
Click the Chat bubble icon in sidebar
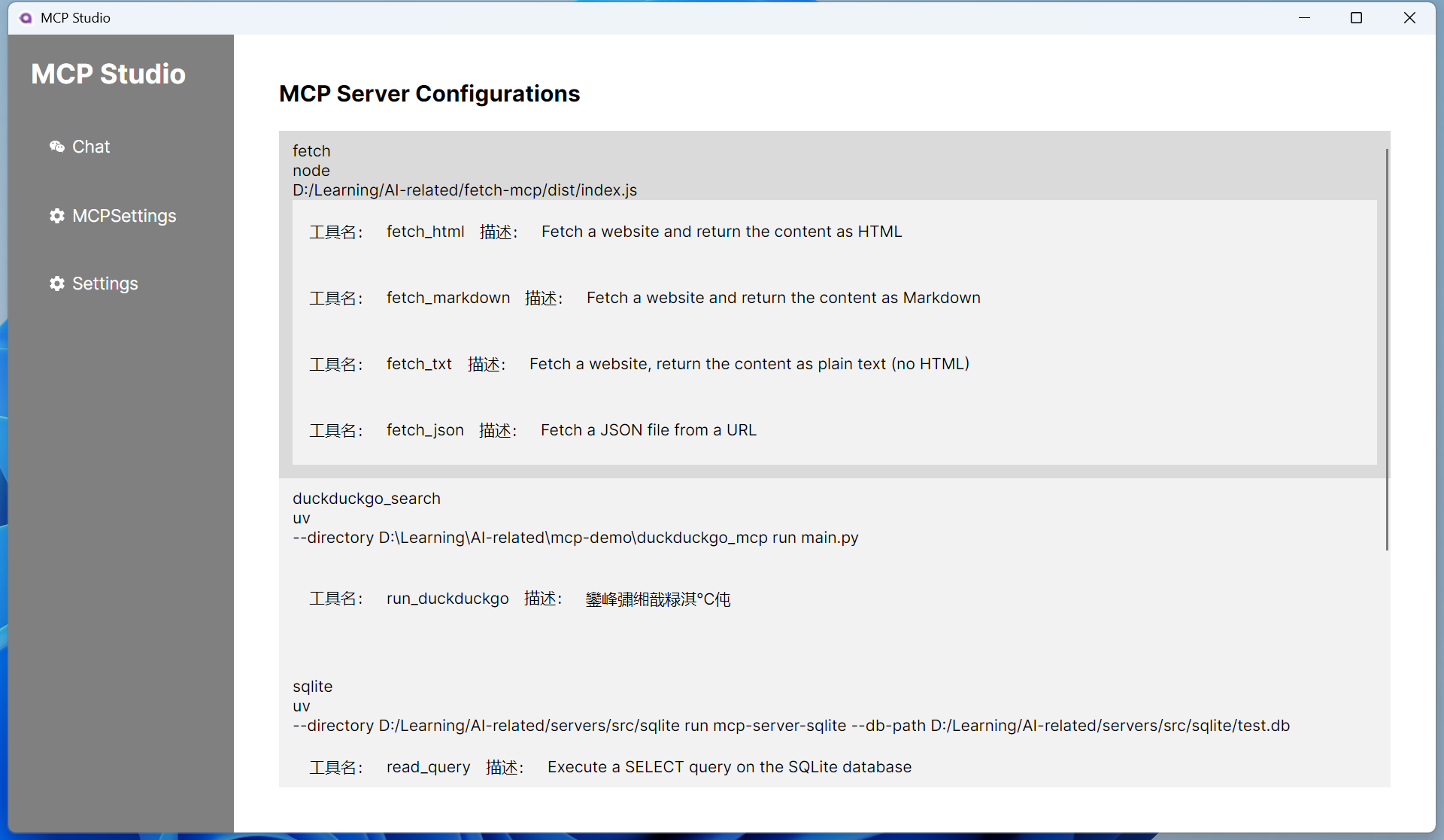point(57,147)
